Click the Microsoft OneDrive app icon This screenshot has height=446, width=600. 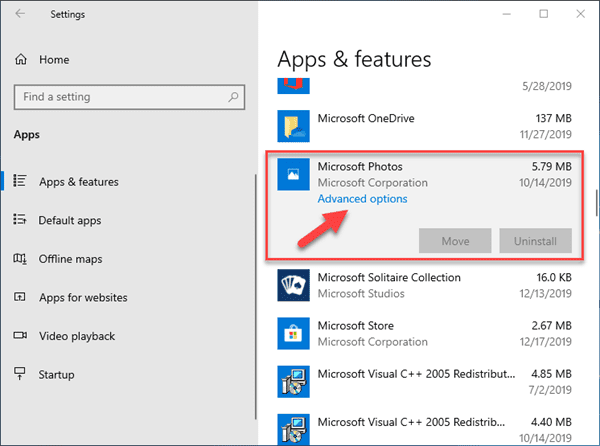pos(293,126)
